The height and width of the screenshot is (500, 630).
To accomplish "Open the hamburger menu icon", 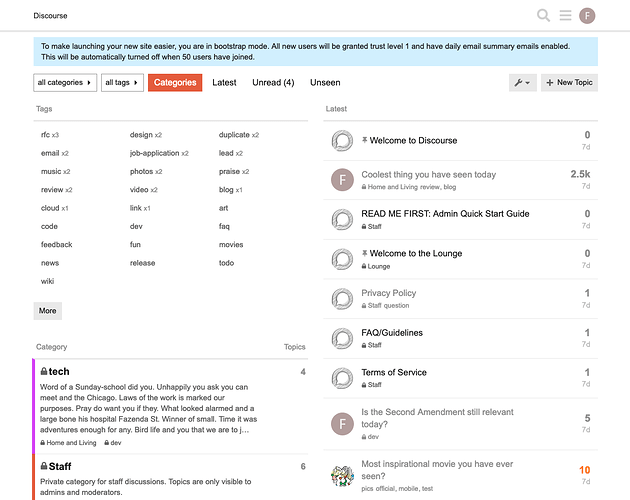I will pos(565,16).
